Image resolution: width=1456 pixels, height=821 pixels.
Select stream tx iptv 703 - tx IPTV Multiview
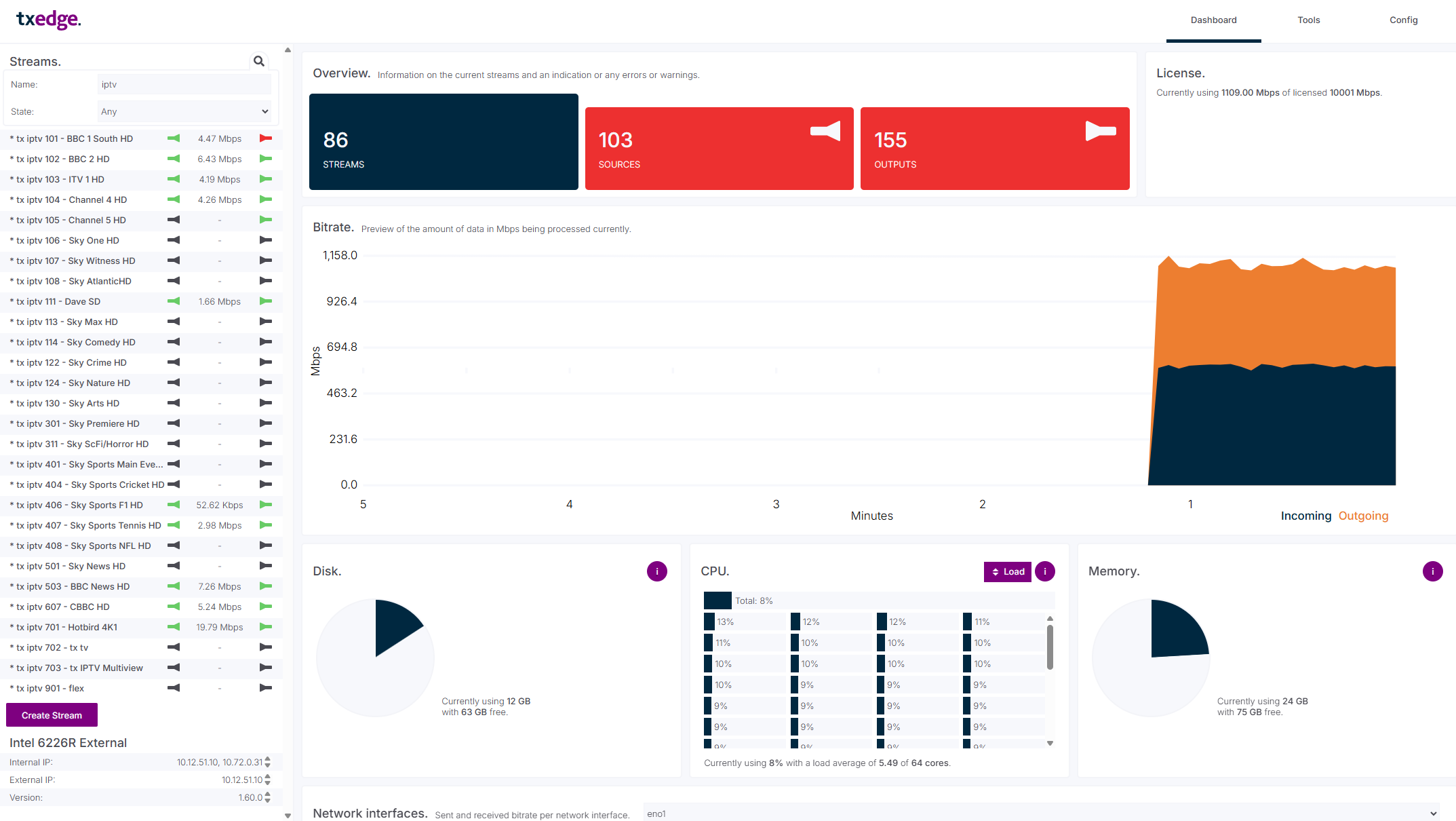tap(77, 668)
